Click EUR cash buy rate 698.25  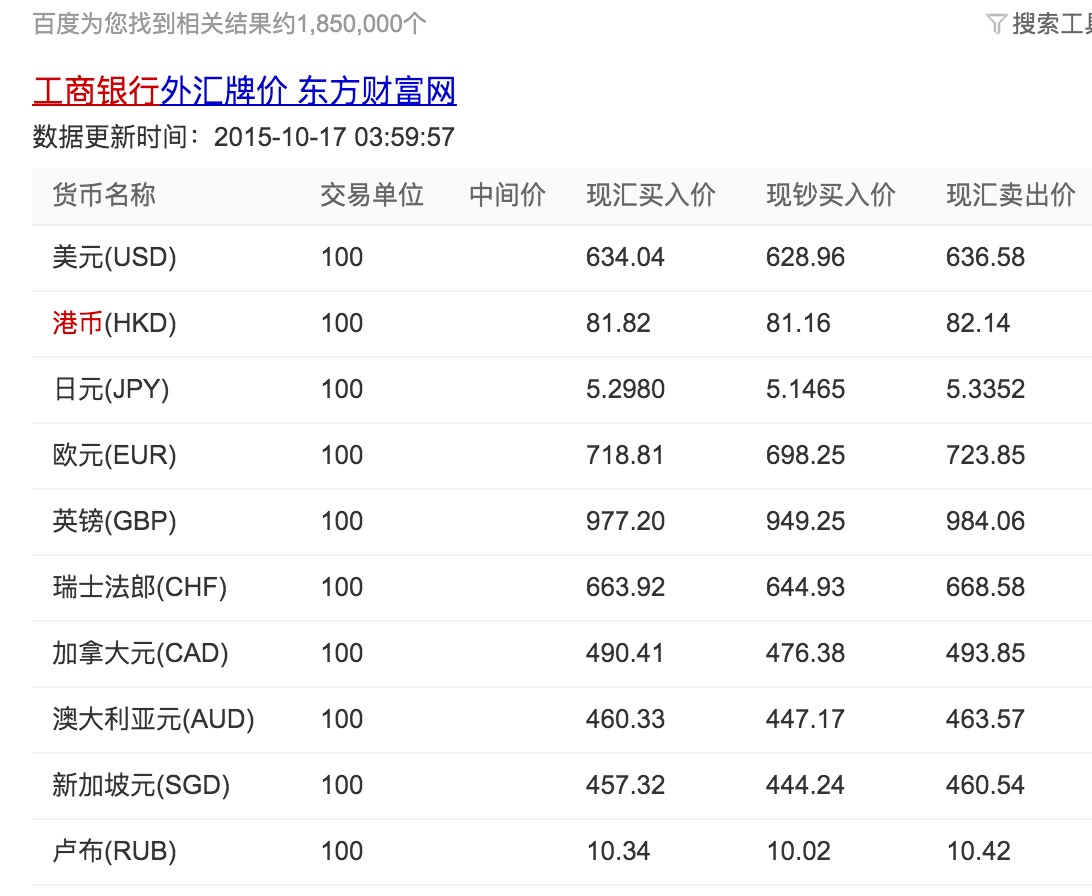[x=805, y=456]
